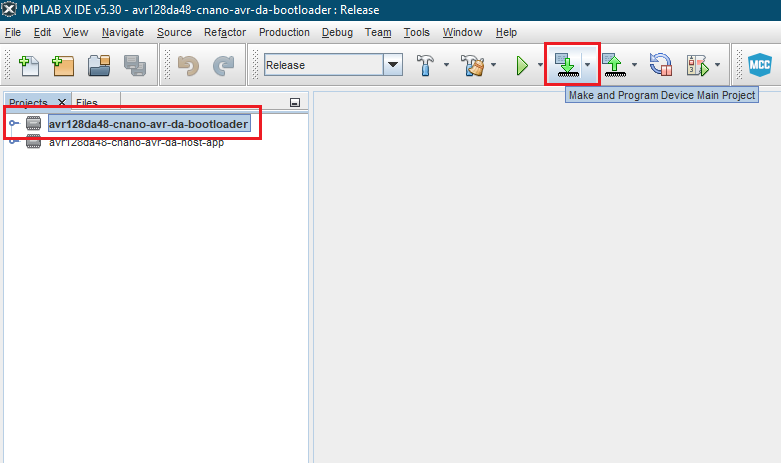Image resolution: width=781 pixels, height=463 pixels.
Task: Open dropdown arrow beside Read Device Memory
Action: pyautogui.click(x=635, y=65)
